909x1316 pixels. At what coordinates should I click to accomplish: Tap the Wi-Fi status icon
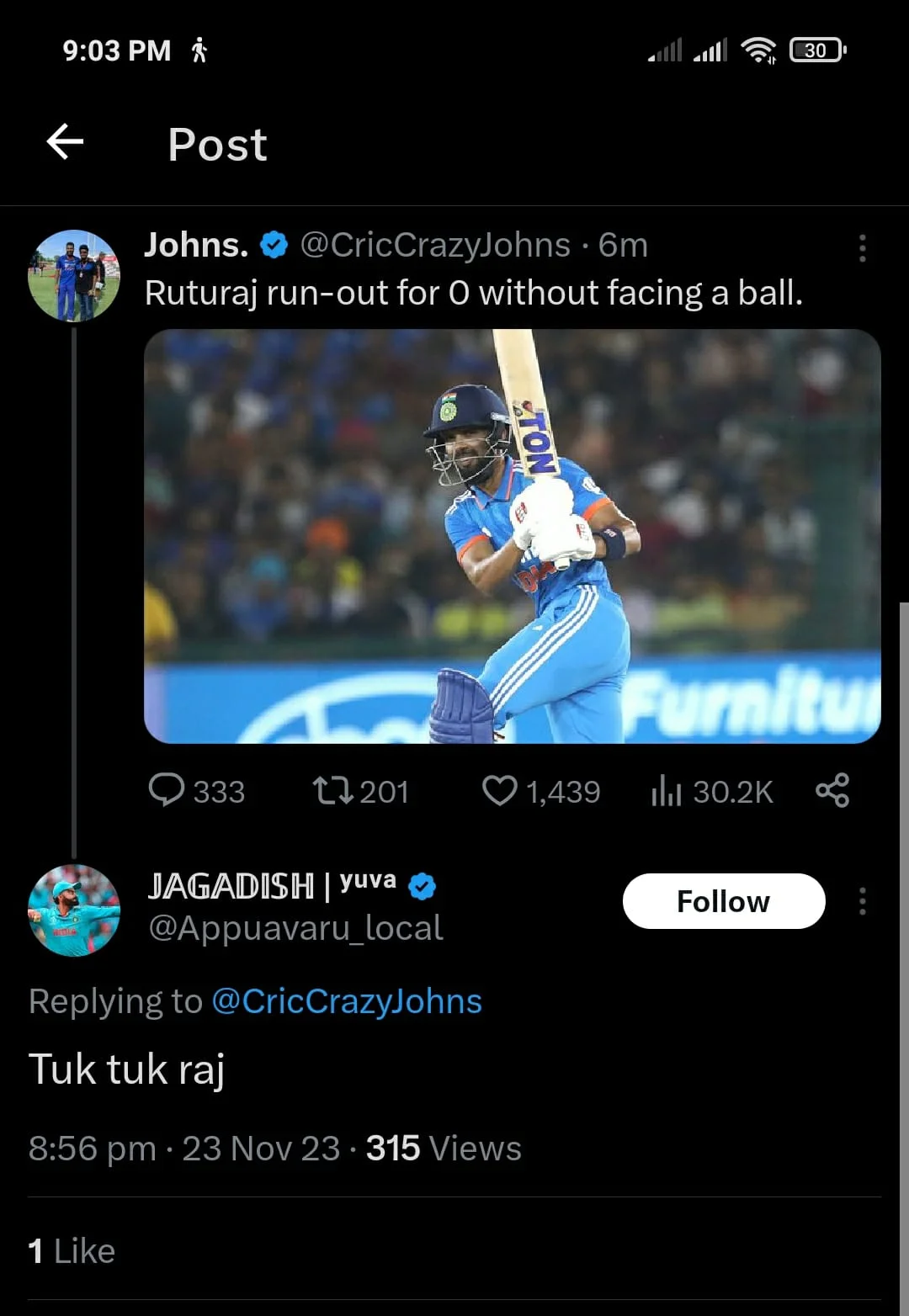(757, 50)
